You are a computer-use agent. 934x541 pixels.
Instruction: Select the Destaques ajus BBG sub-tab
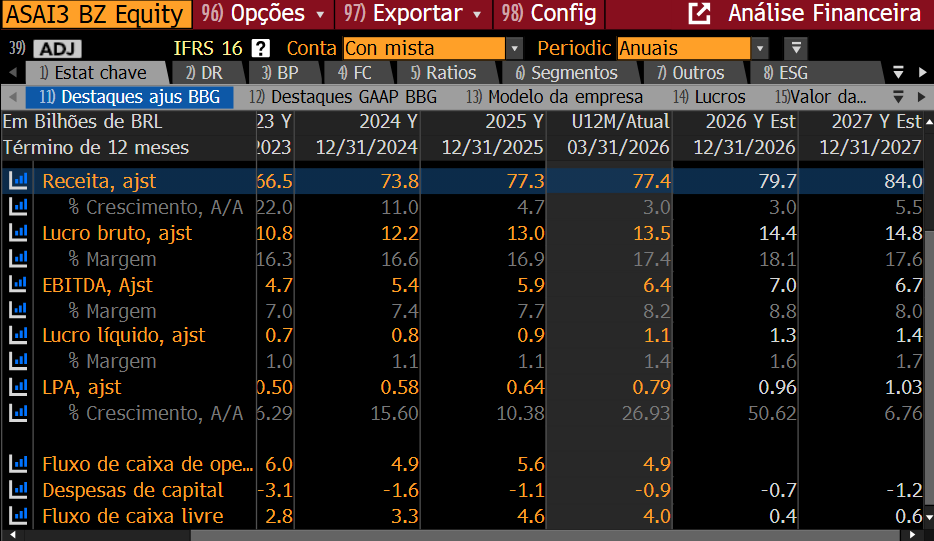pos(130,97)
